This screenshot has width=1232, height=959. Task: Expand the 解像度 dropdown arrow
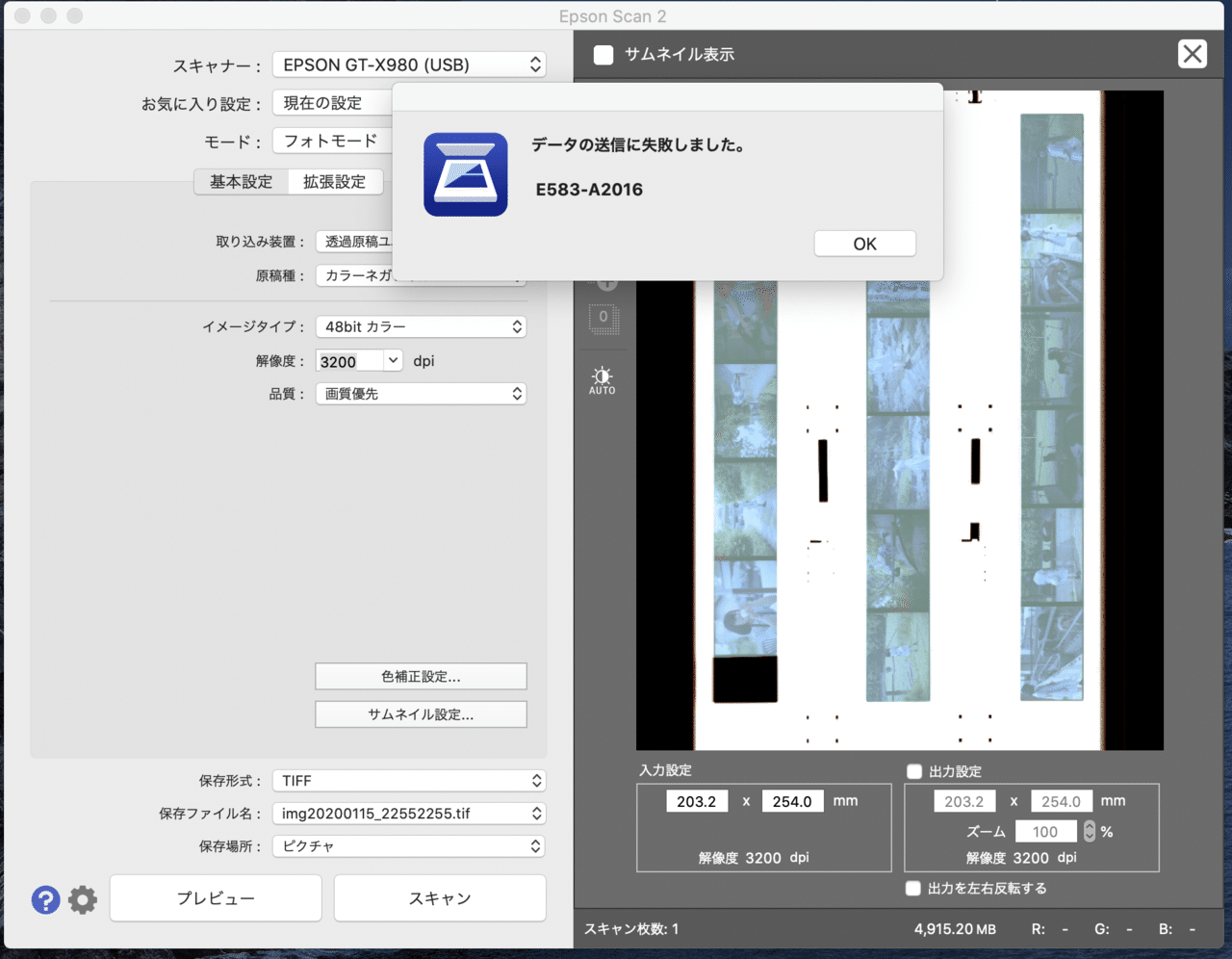click(393, 360)
